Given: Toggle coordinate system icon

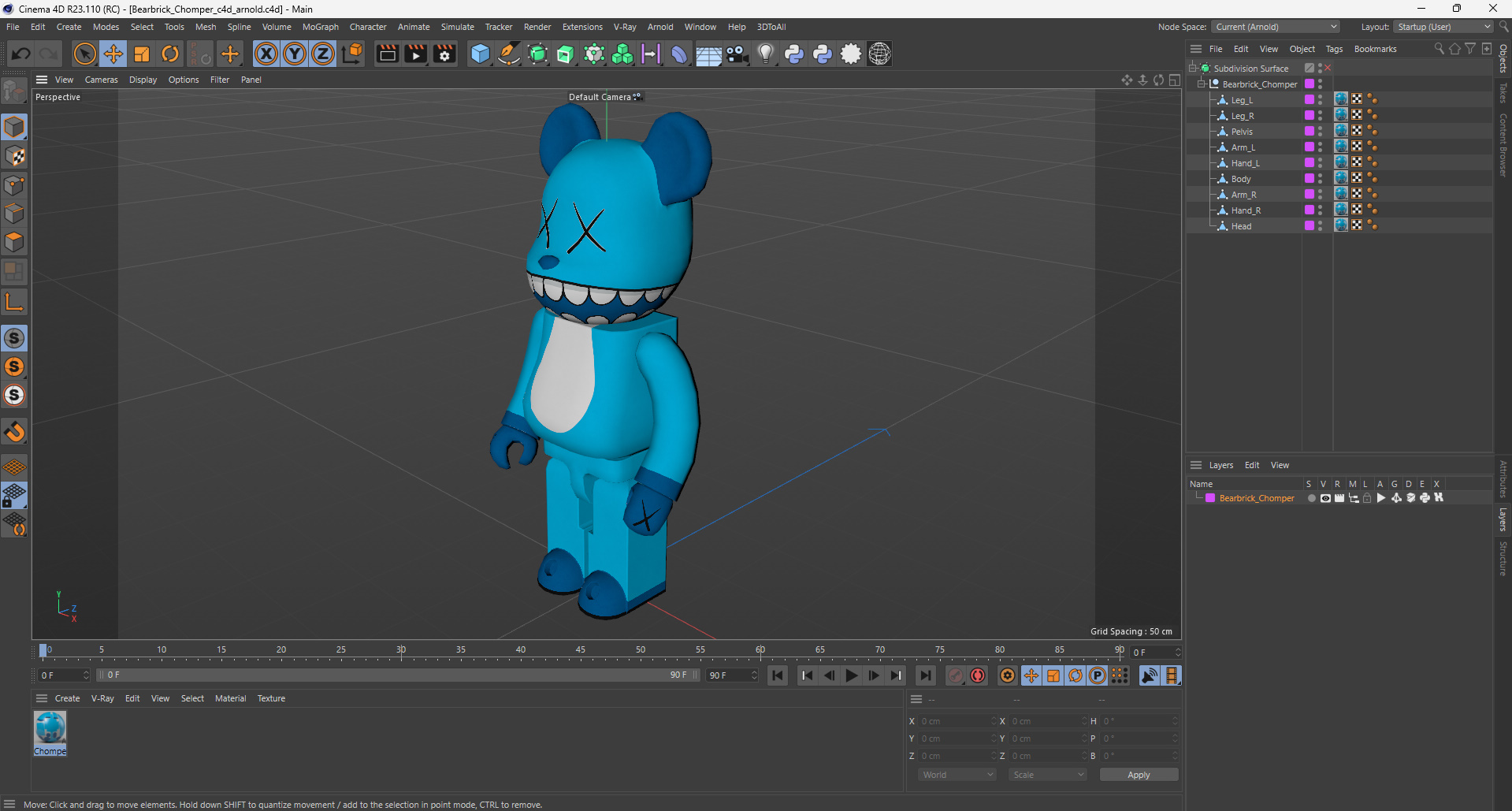Looking at the screenshot, I should point(353,54).
